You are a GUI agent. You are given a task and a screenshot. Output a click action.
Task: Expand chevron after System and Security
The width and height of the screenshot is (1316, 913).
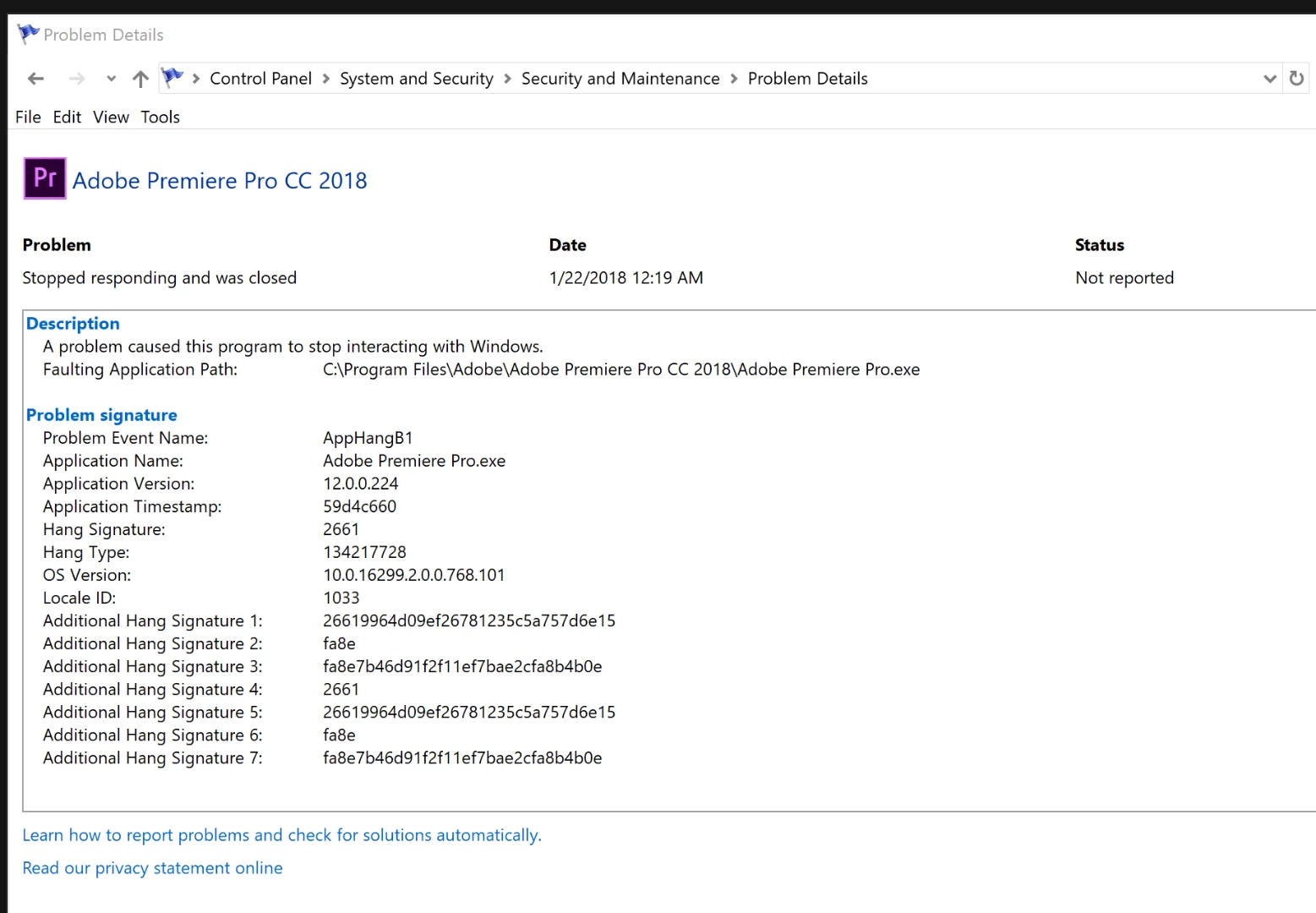click(x=507, y=79)
